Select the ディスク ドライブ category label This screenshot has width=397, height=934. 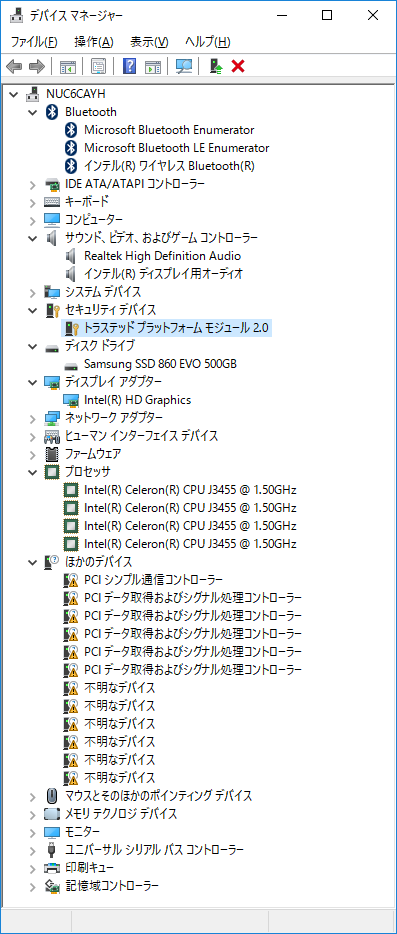100,346
